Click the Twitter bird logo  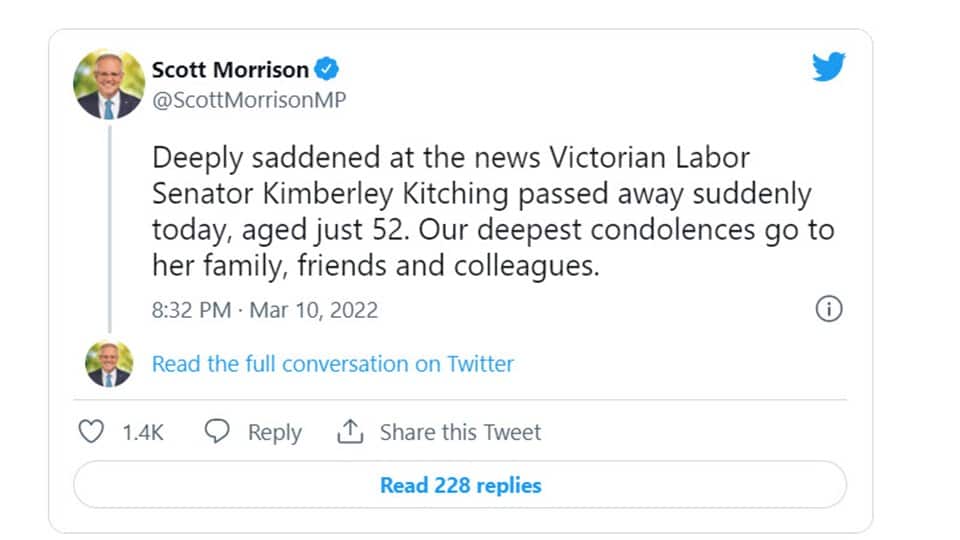pyautogui.click(x=829, y=68)
